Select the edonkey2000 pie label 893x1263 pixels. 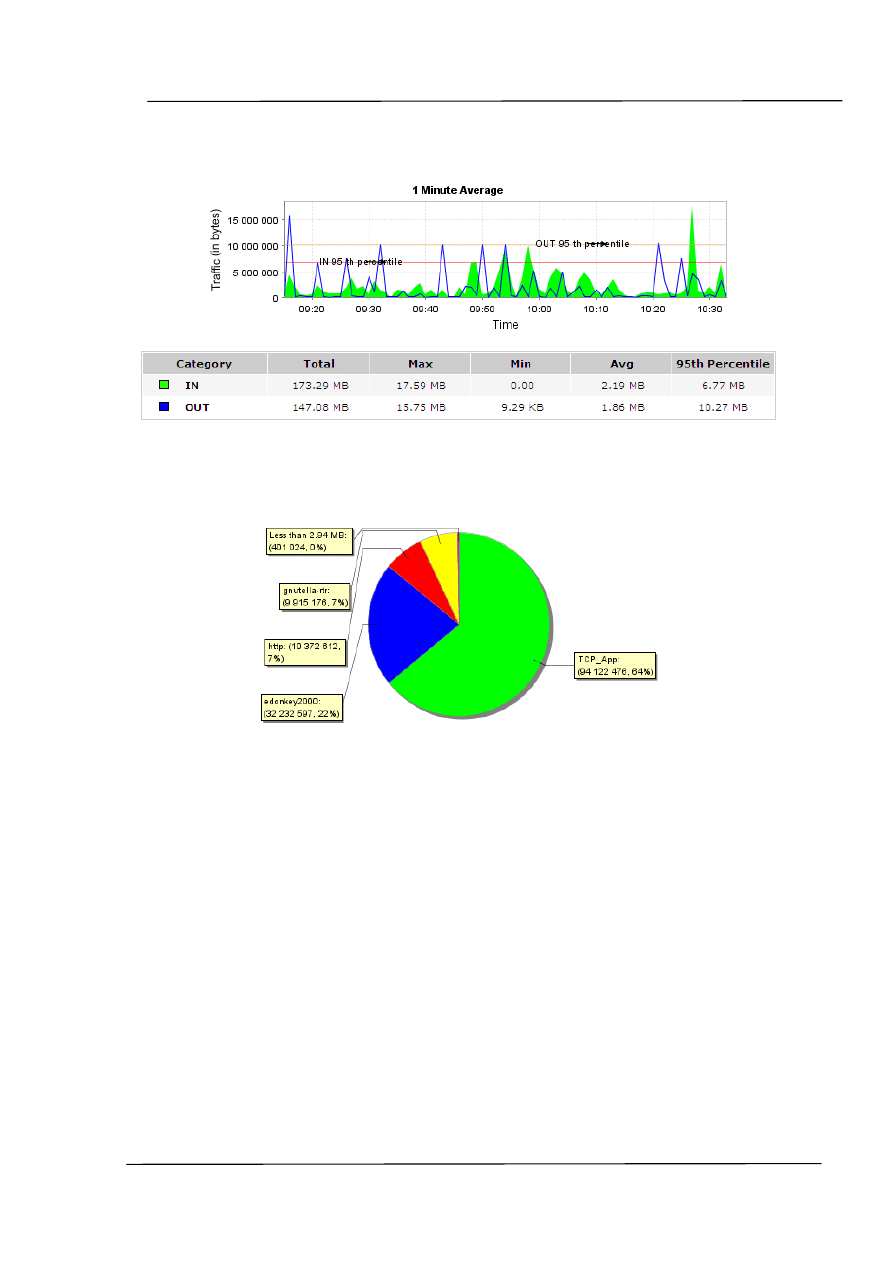point(300,706)
